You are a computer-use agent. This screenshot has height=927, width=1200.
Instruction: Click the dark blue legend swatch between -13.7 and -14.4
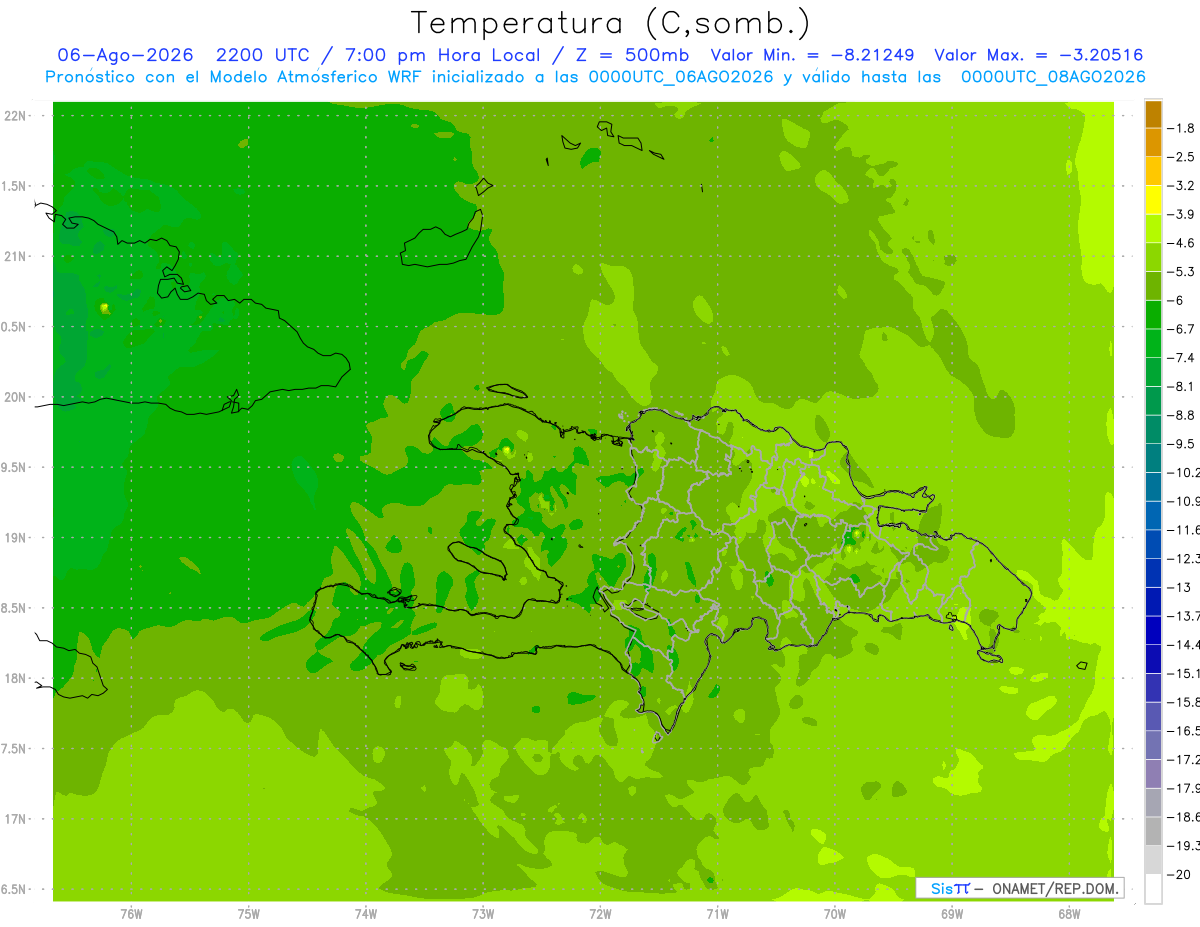1153,630
